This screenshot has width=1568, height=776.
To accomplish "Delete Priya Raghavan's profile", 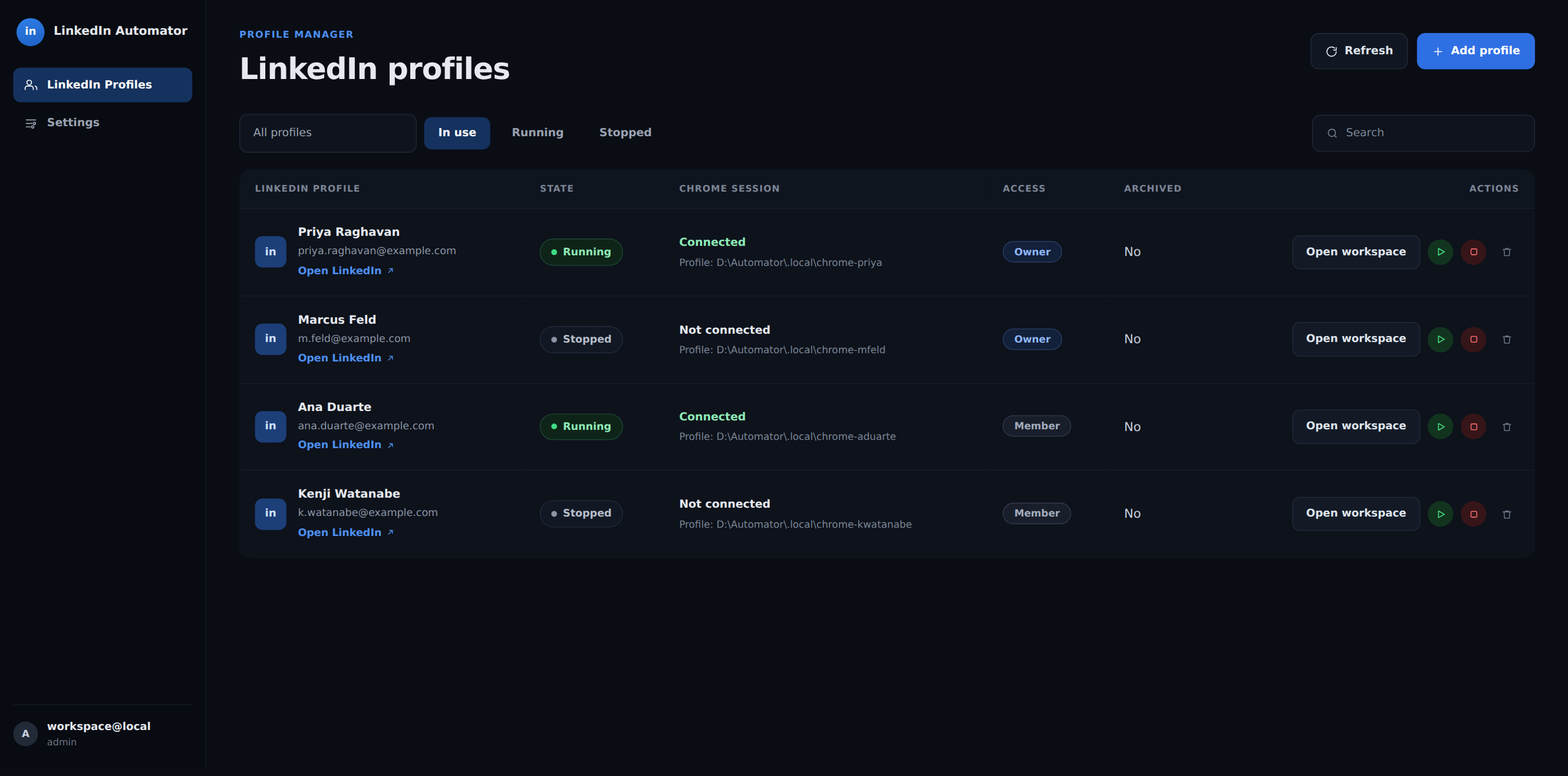I will point(1507,252).
